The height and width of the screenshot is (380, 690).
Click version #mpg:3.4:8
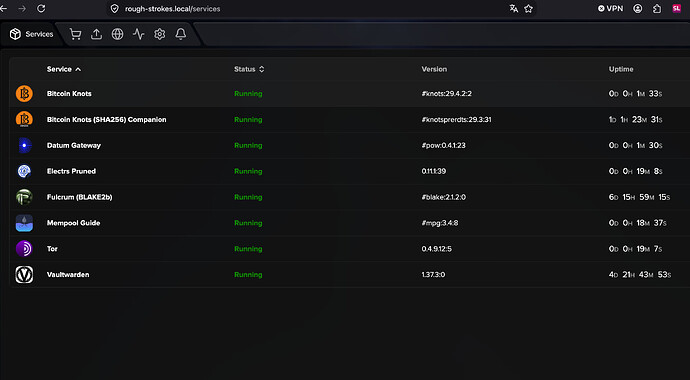click(x=440, y=223)
